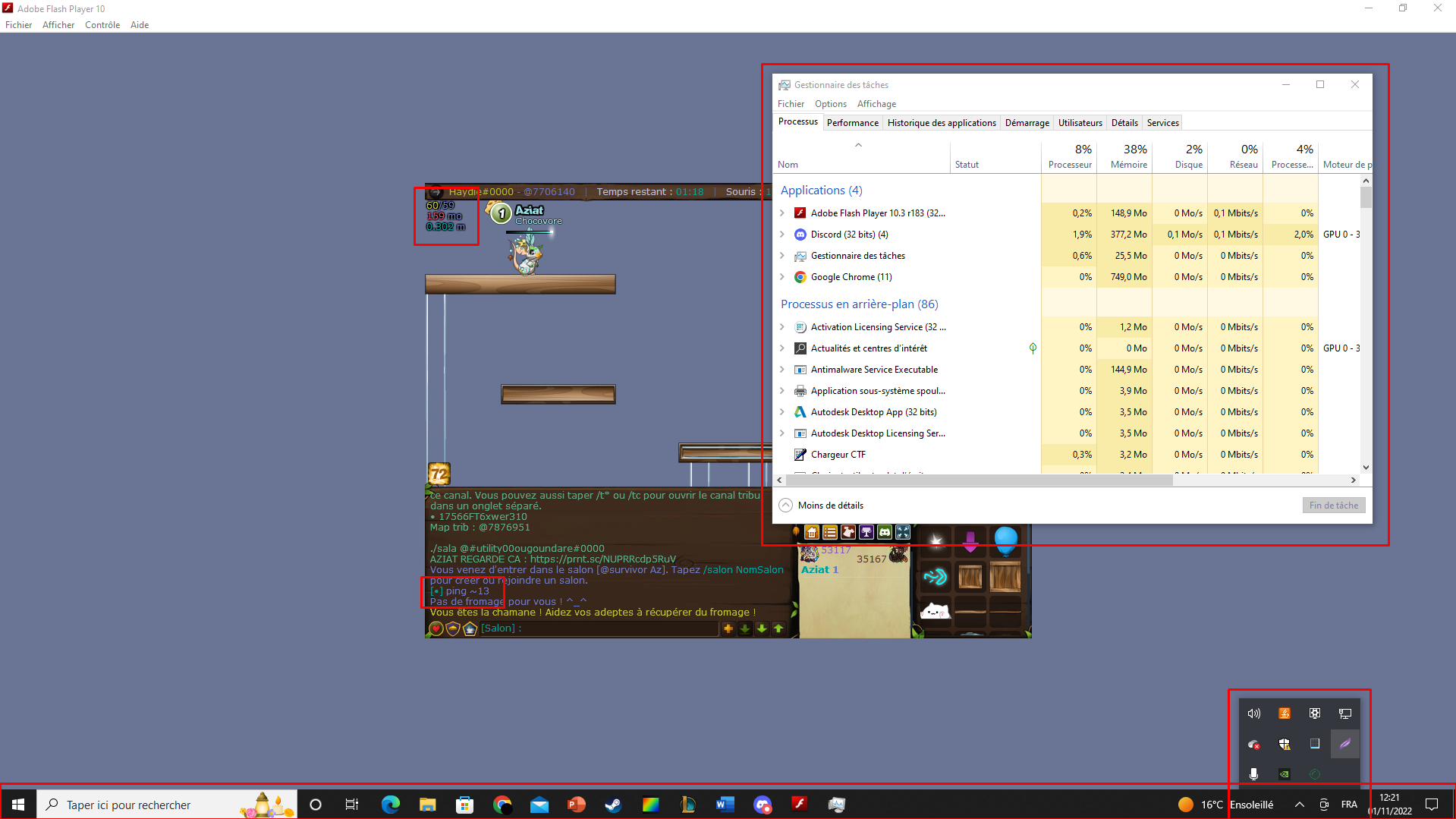Open the Affichage menu in Task Manager

pyautogui.click(x=876, y=104)
